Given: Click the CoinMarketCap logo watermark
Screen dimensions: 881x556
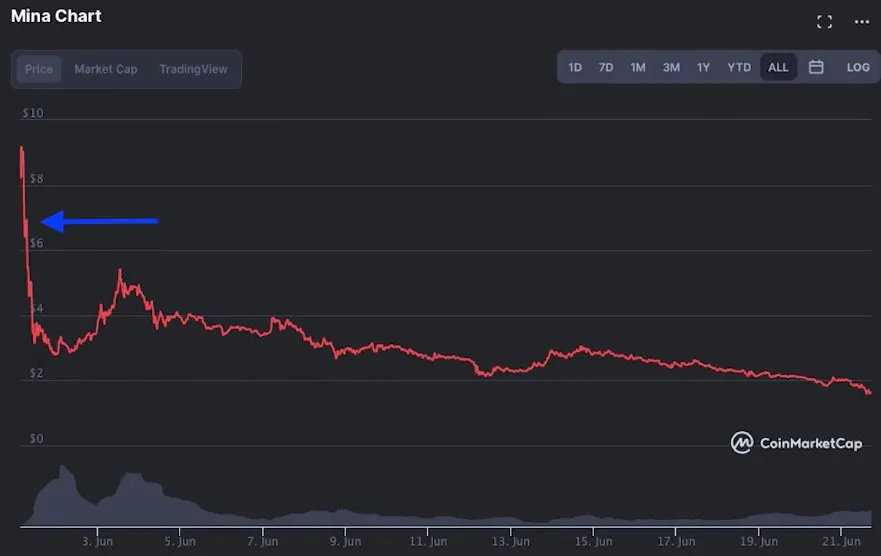Looking at the screenshot, I should [x=796, y=443].
